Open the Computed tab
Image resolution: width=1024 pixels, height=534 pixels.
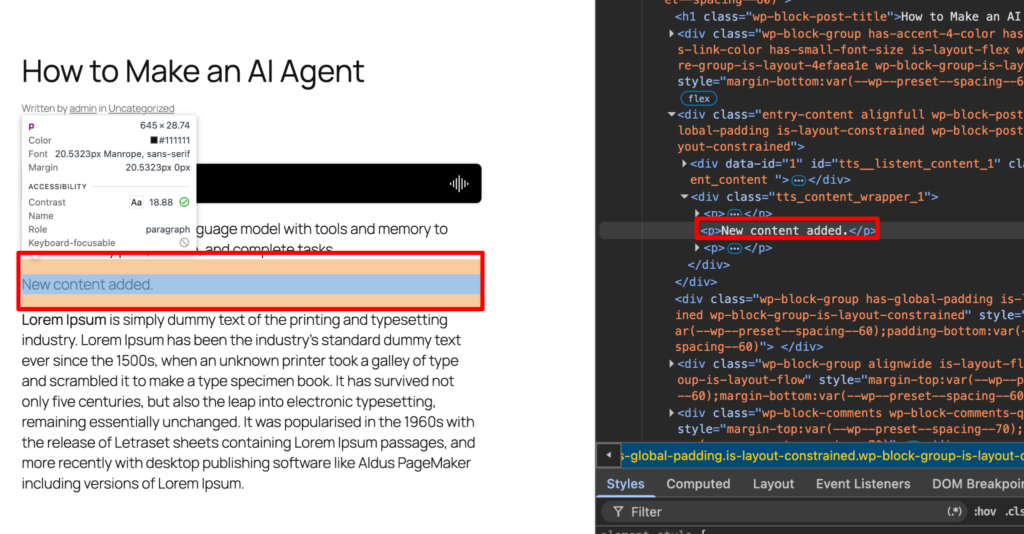pyautogui.click(x=698, y=484)
